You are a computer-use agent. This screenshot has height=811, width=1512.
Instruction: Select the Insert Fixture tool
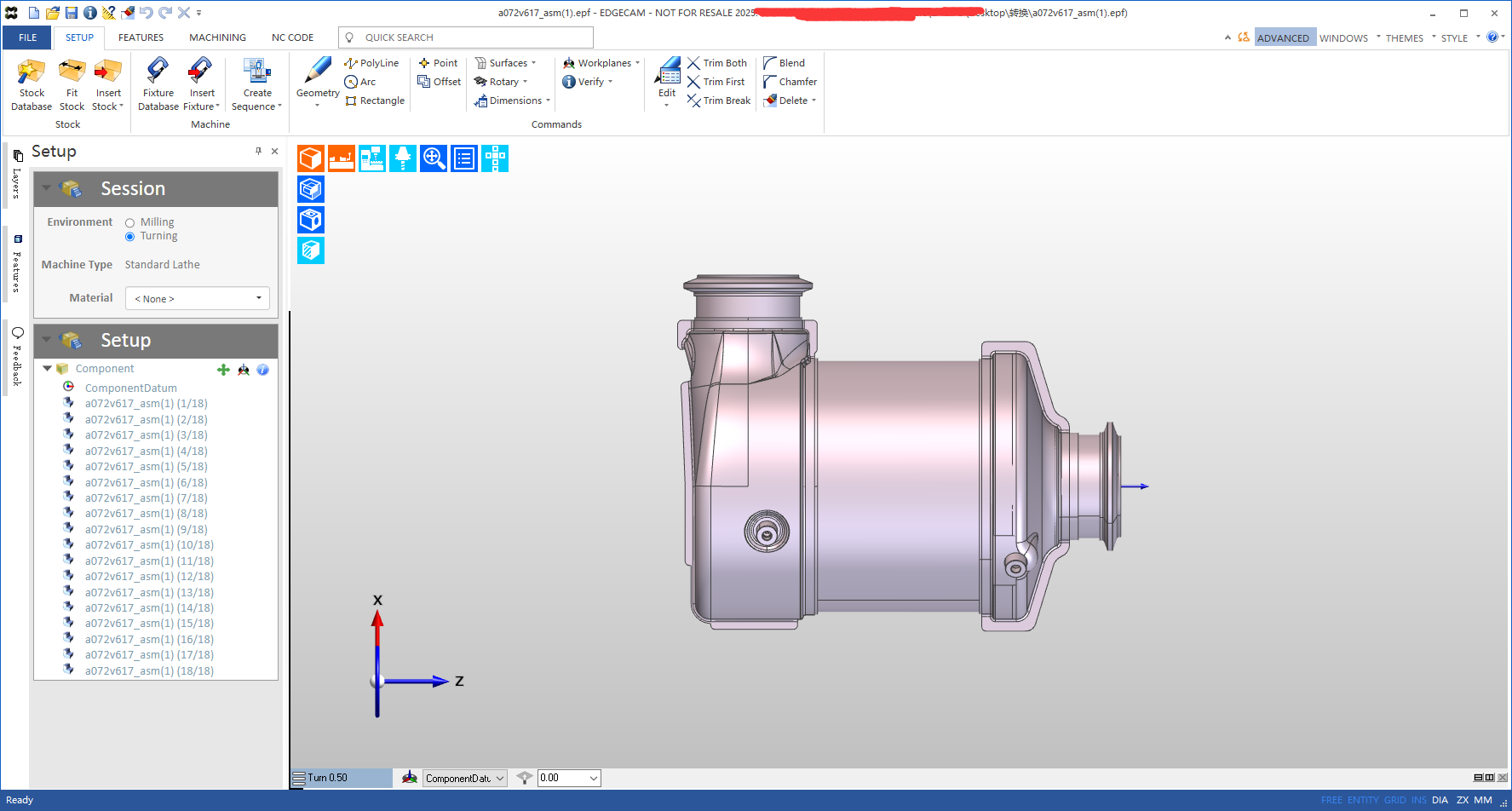(x=201, y=83)
